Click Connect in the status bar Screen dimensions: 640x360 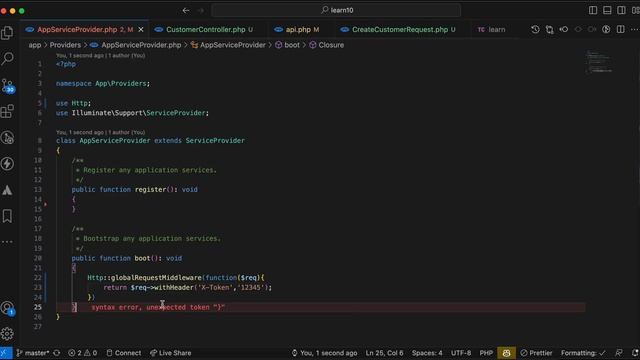click(x=123, y=353)
